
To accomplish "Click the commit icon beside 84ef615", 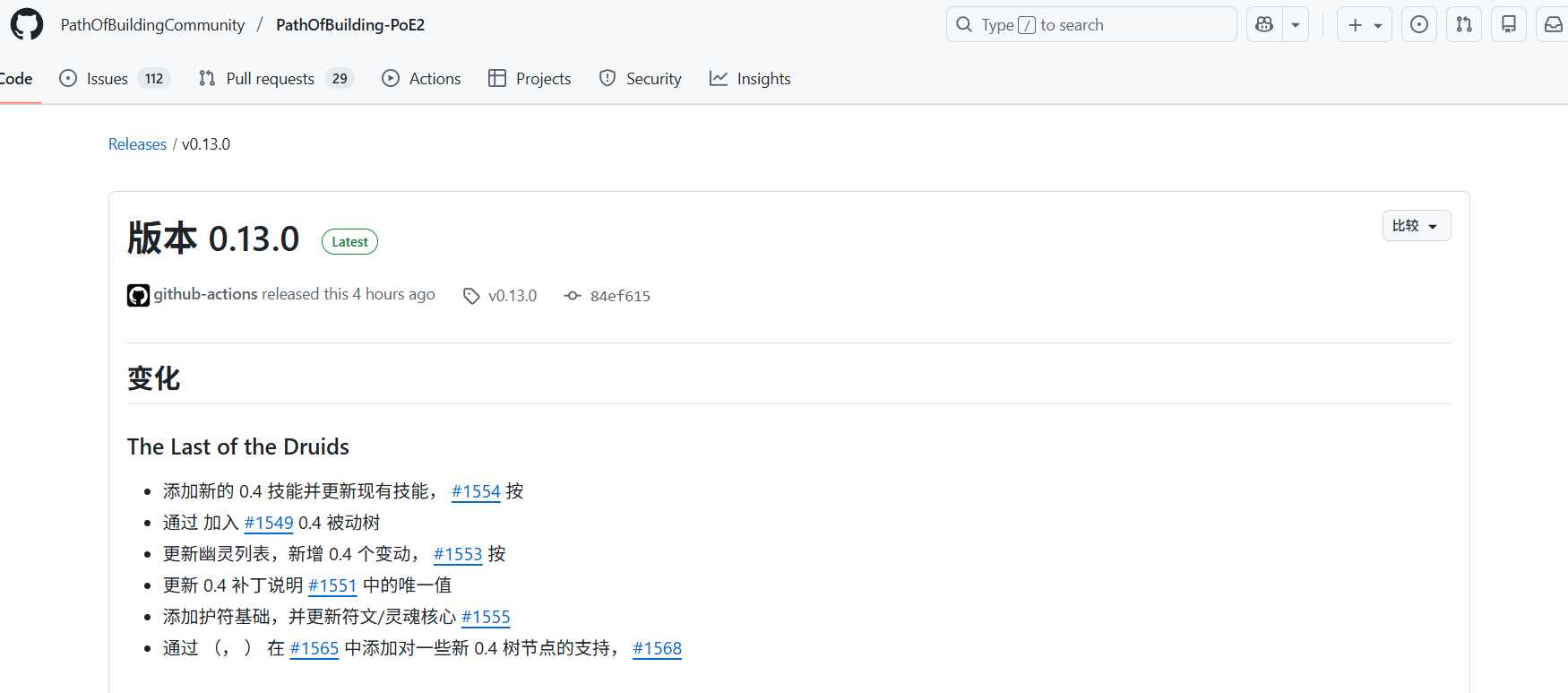I will click(573, 296).
